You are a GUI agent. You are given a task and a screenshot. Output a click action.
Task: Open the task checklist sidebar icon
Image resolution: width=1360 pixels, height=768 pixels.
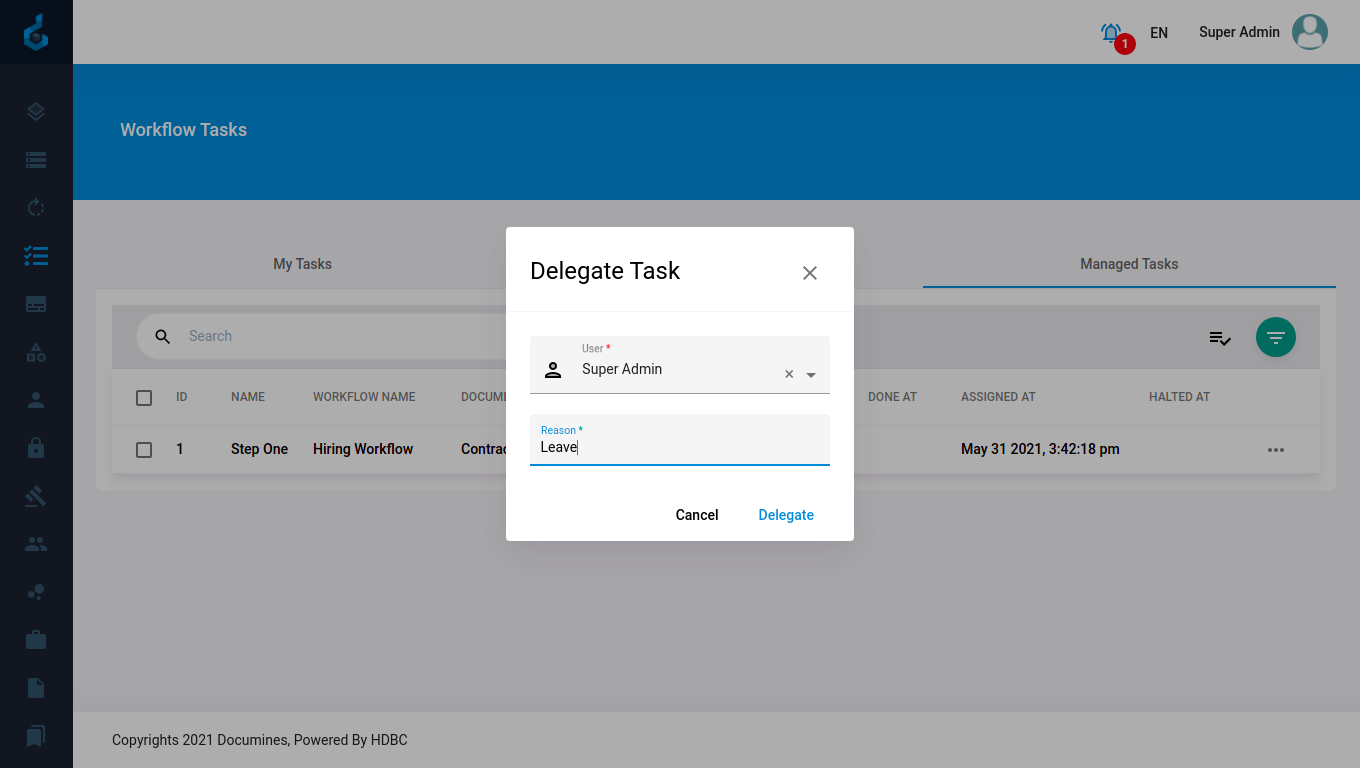click(36, 256)
